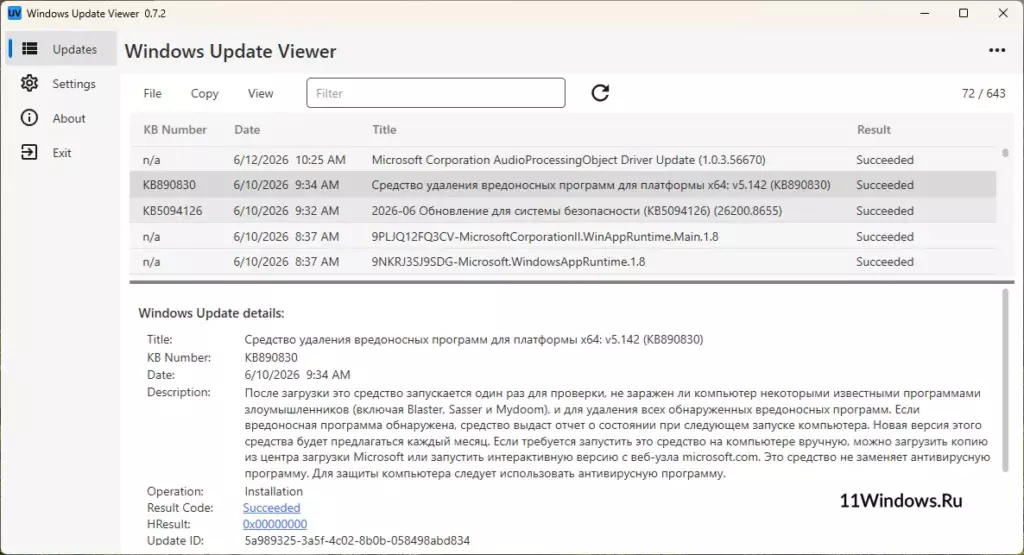
Task: Click the Succeeded result of the AudioProcessingObject row
Action: pos(885,159)
